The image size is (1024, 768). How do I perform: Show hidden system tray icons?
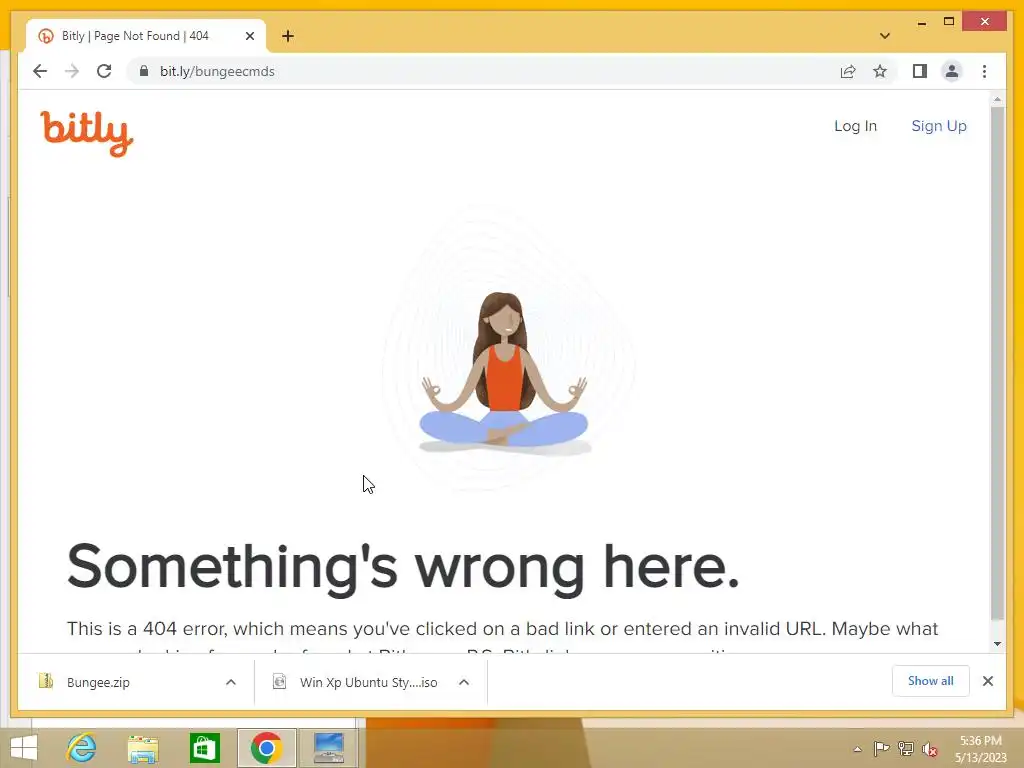[x=857, y=749]
